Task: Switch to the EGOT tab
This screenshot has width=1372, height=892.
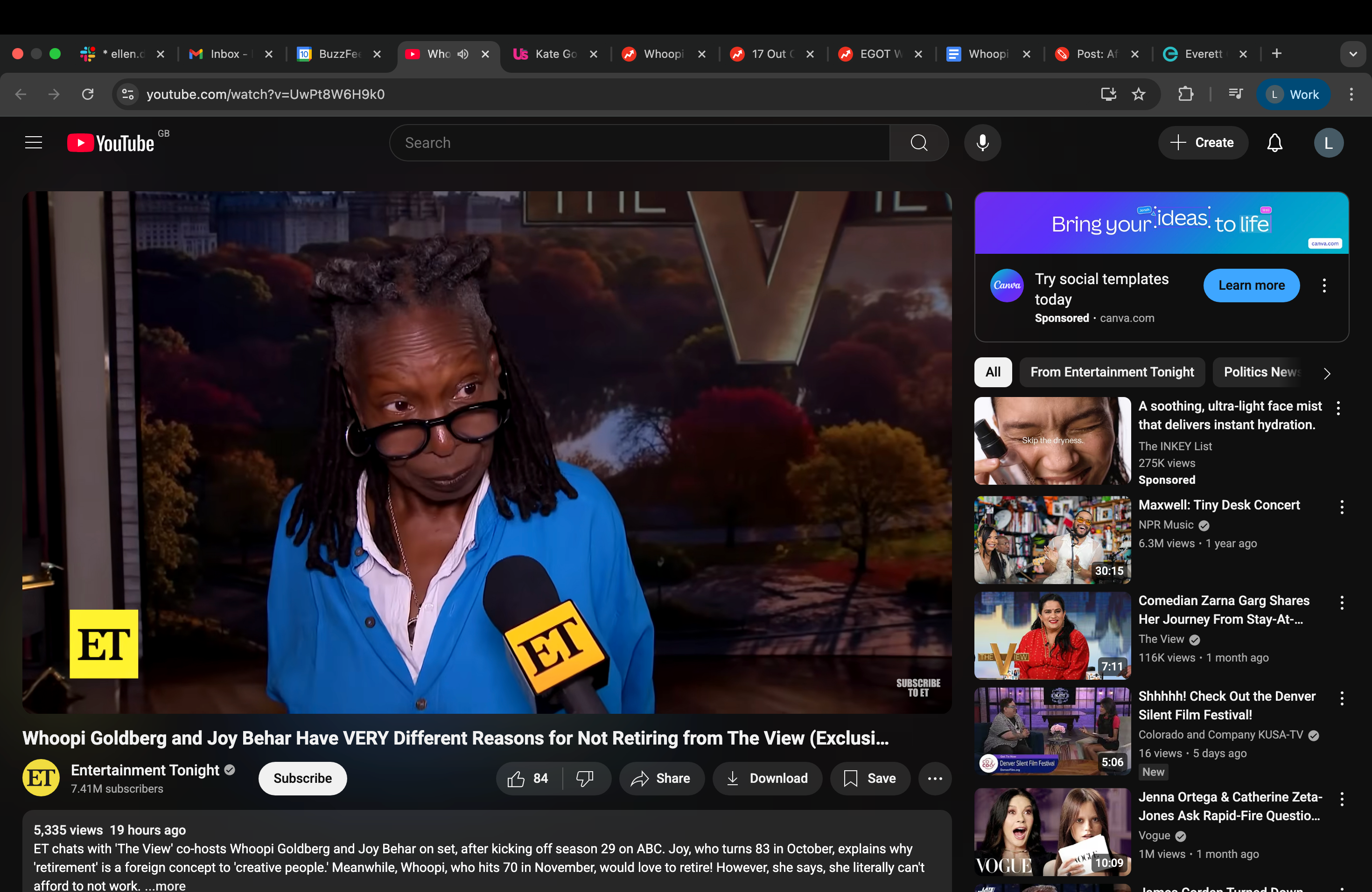Action: coord(881,54)
